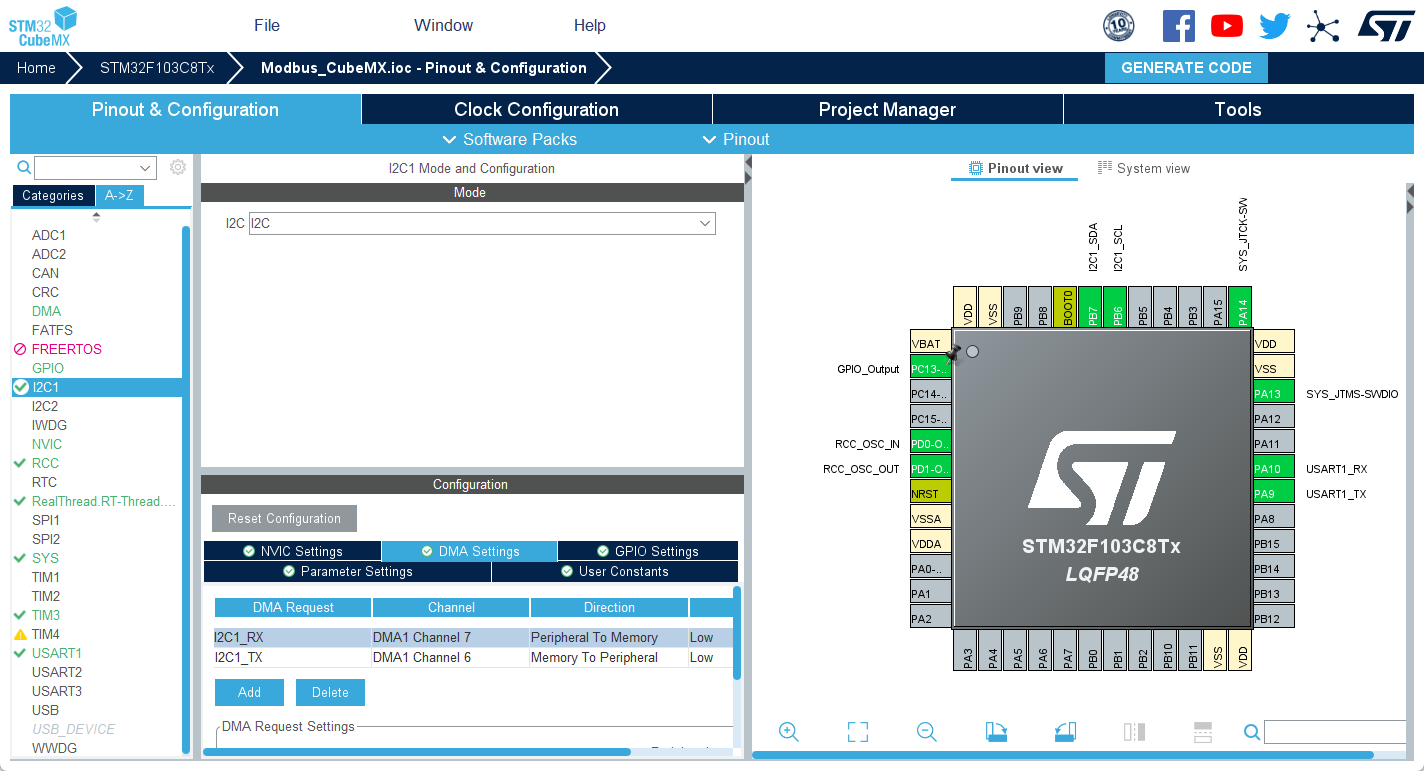Viewport: 1424px width, 771px height.
Task: Collapse the Pinout section
Action: (736, 139)
